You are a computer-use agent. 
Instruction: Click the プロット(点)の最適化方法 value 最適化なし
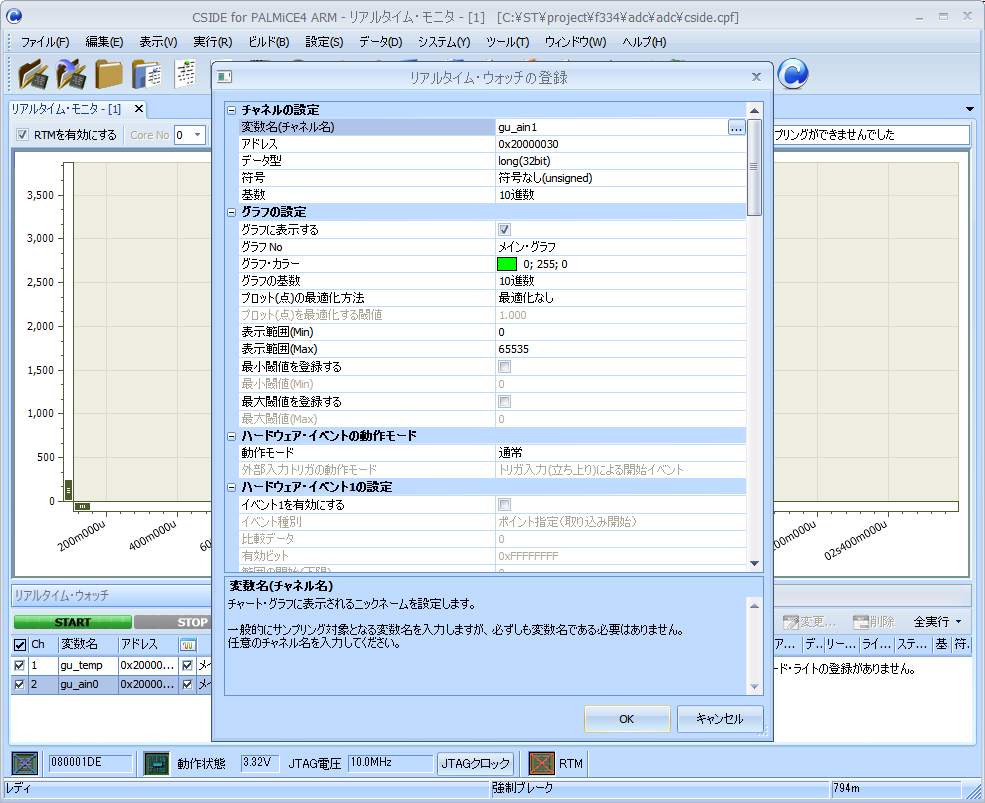(x=621, y=298)
